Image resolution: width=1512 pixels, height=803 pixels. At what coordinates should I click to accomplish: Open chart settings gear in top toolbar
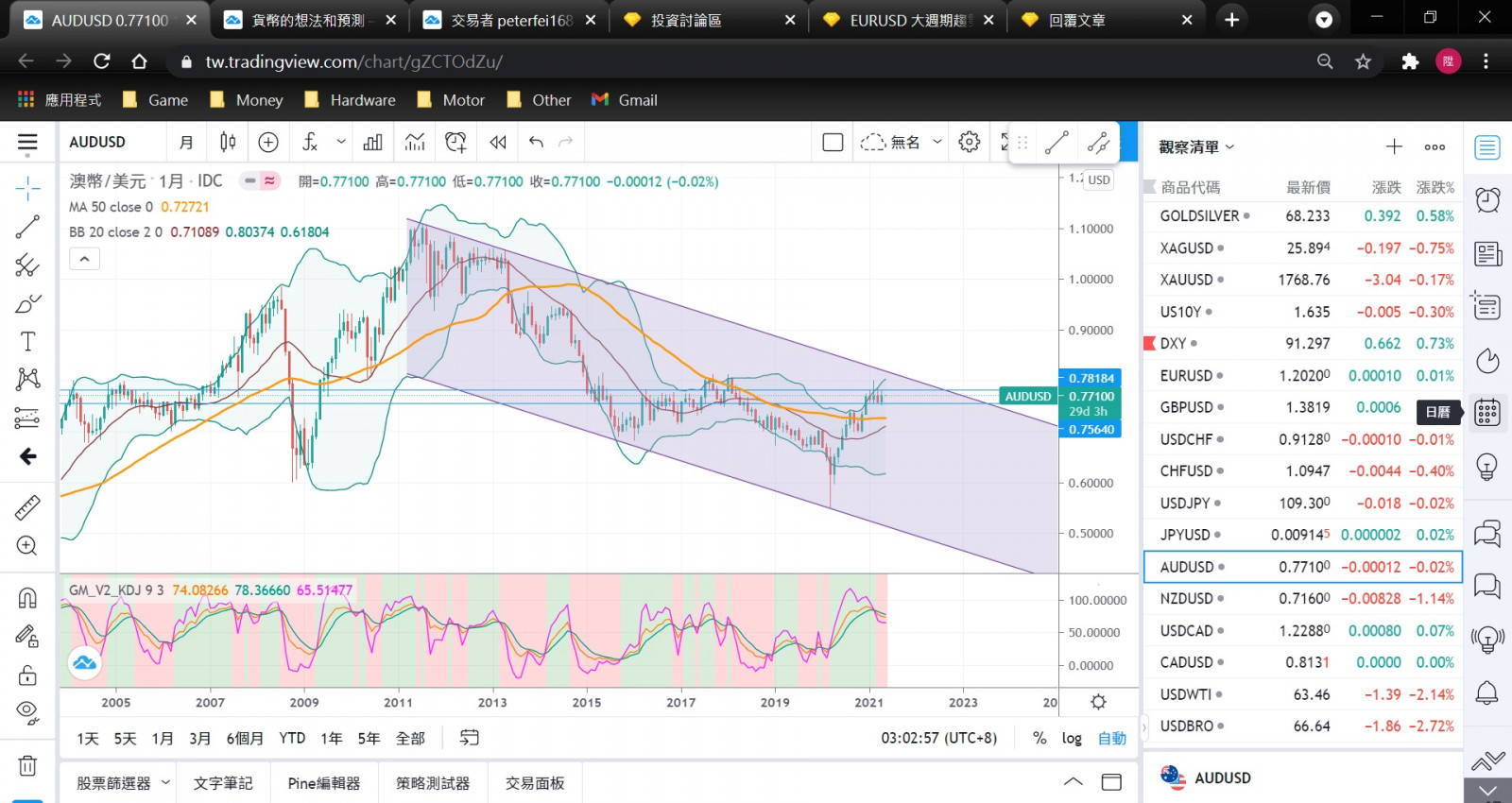point(969,142)
